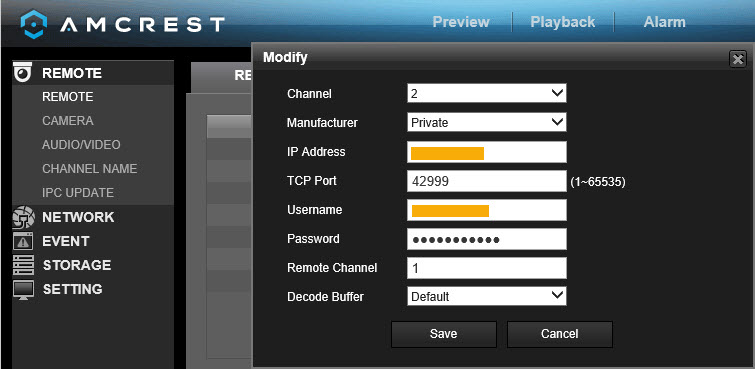This screenshot has width=755, height=369.
Task: Click the Remote Channel field showing 1
Action: pyautogui.click(x=486, y=268)
